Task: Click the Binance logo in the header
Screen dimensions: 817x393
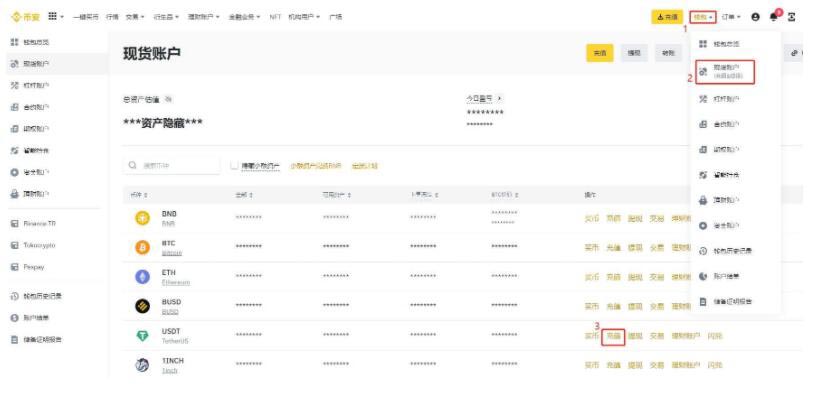Action: 24,17
